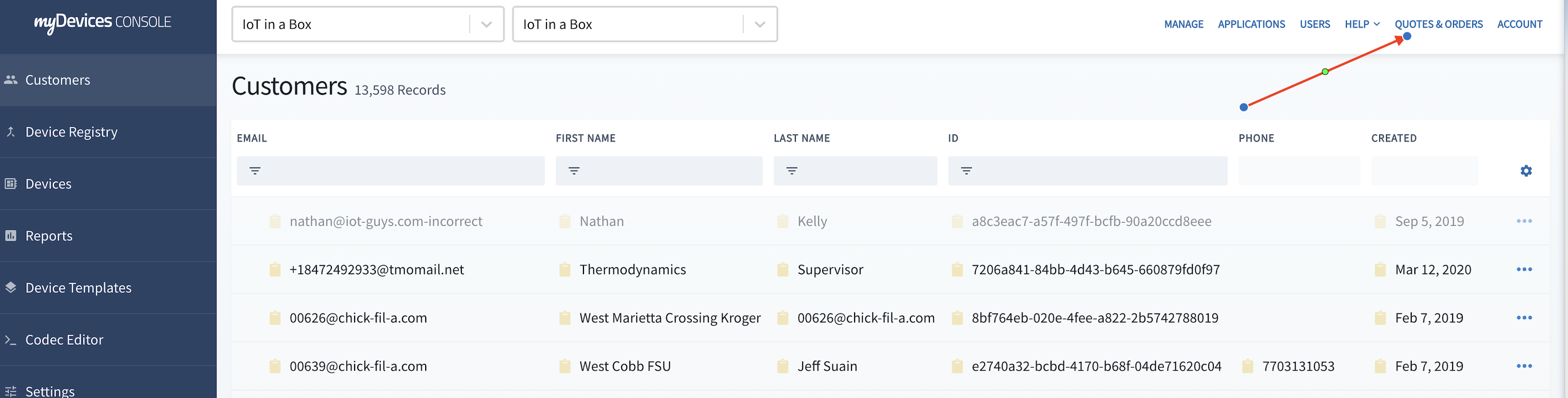Open three-dot menu for Jeff Suain row
Image resolution: width=1568 pixels, height=398 pixels.
pyautogui.click(x=1524, y=367)
